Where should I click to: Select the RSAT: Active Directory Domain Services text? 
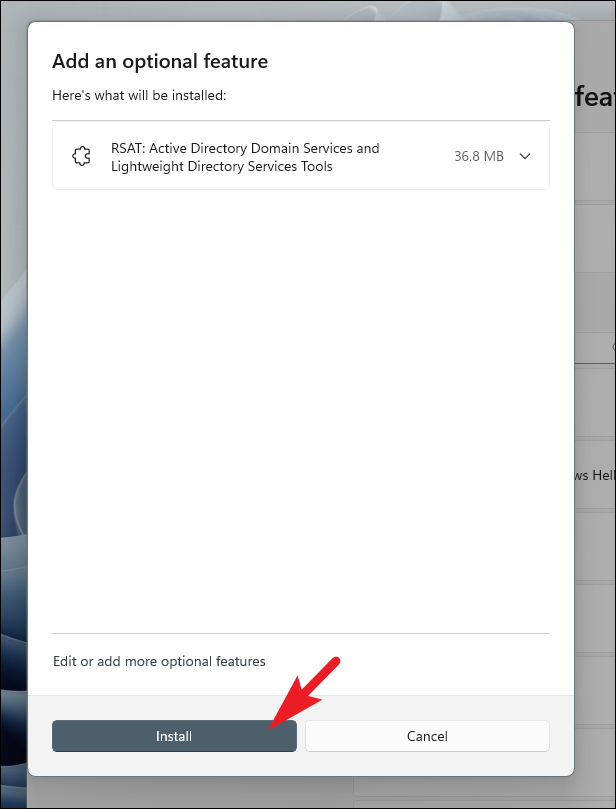point(245,157)
